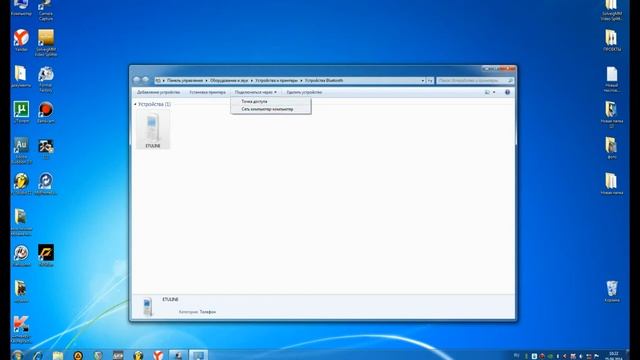Click the Yandex icon in the taskbar
This screenshot has height=360, width=640.
tap(158, 355)
